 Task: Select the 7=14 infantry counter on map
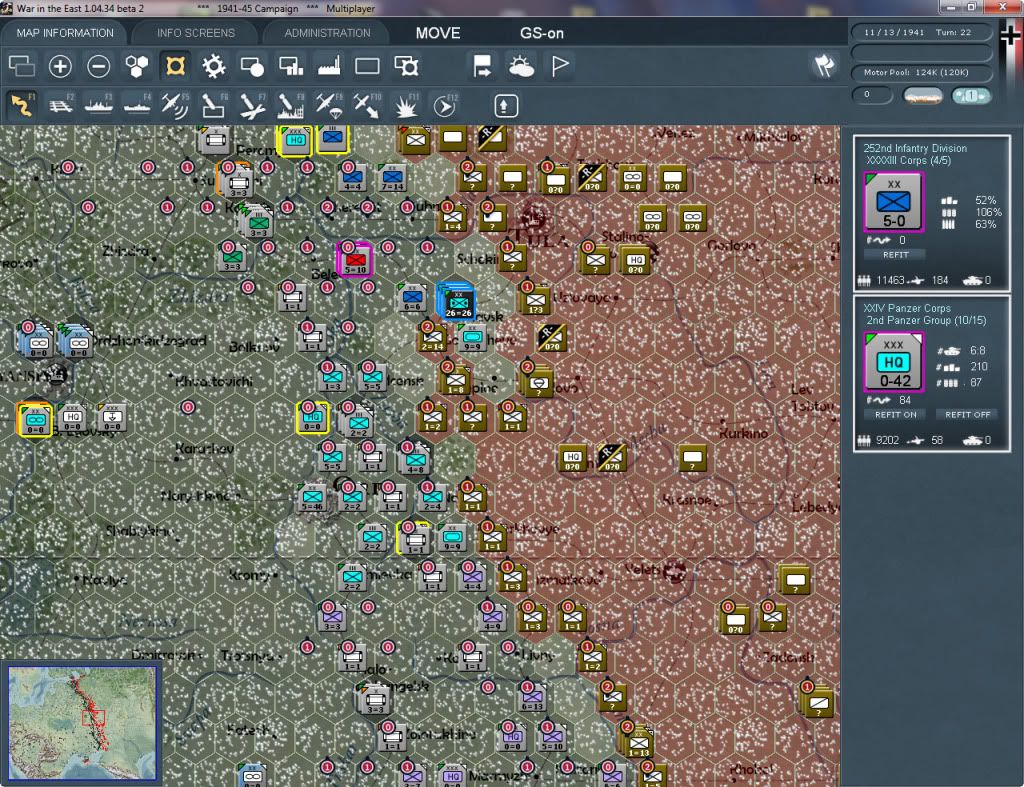click(x=392, y=178)
